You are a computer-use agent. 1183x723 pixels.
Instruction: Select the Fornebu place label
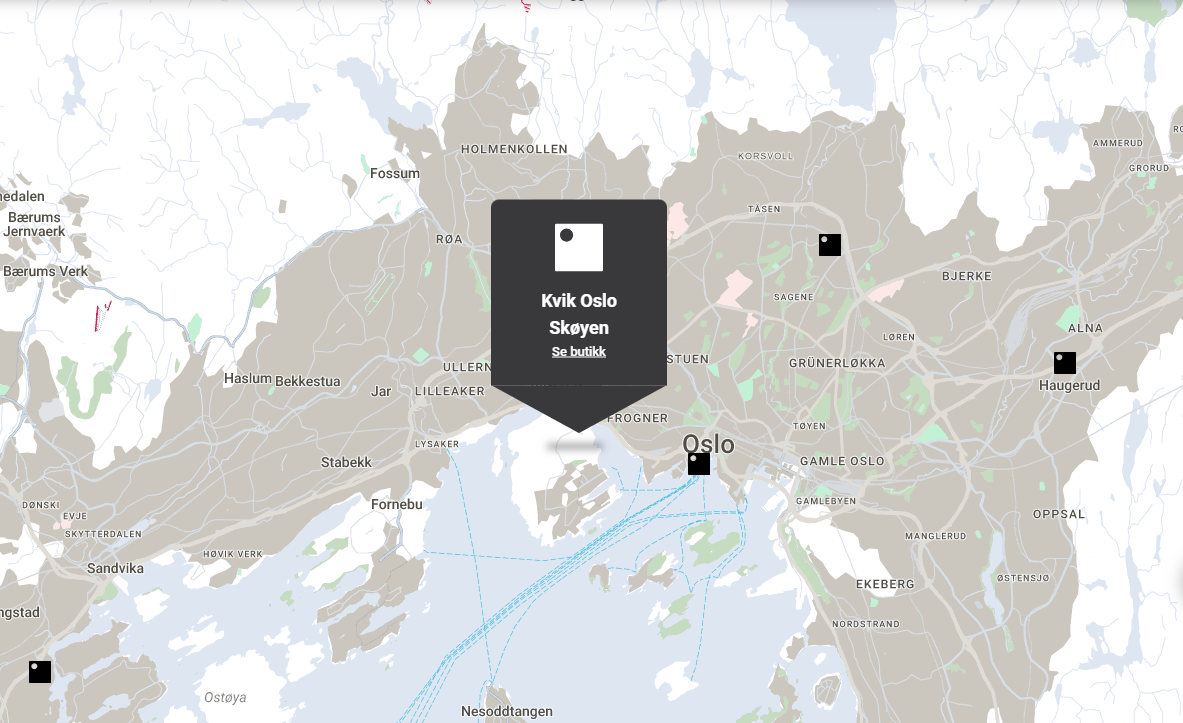coord(397,504)
